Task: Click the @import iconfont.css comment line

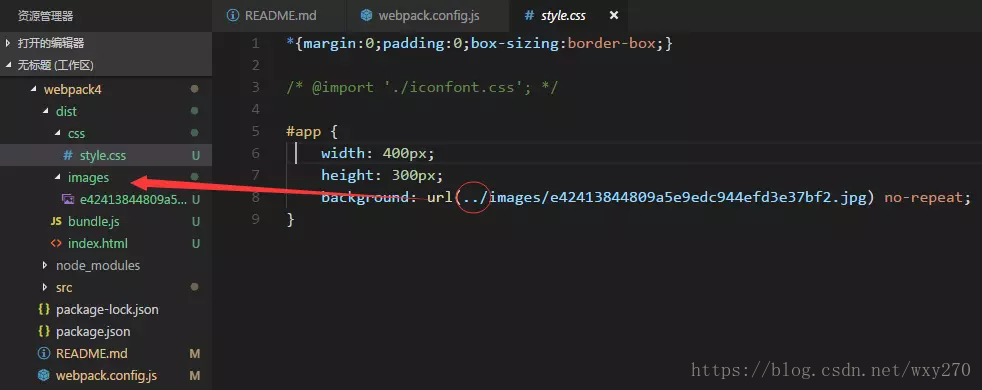Action: [421, 88]
